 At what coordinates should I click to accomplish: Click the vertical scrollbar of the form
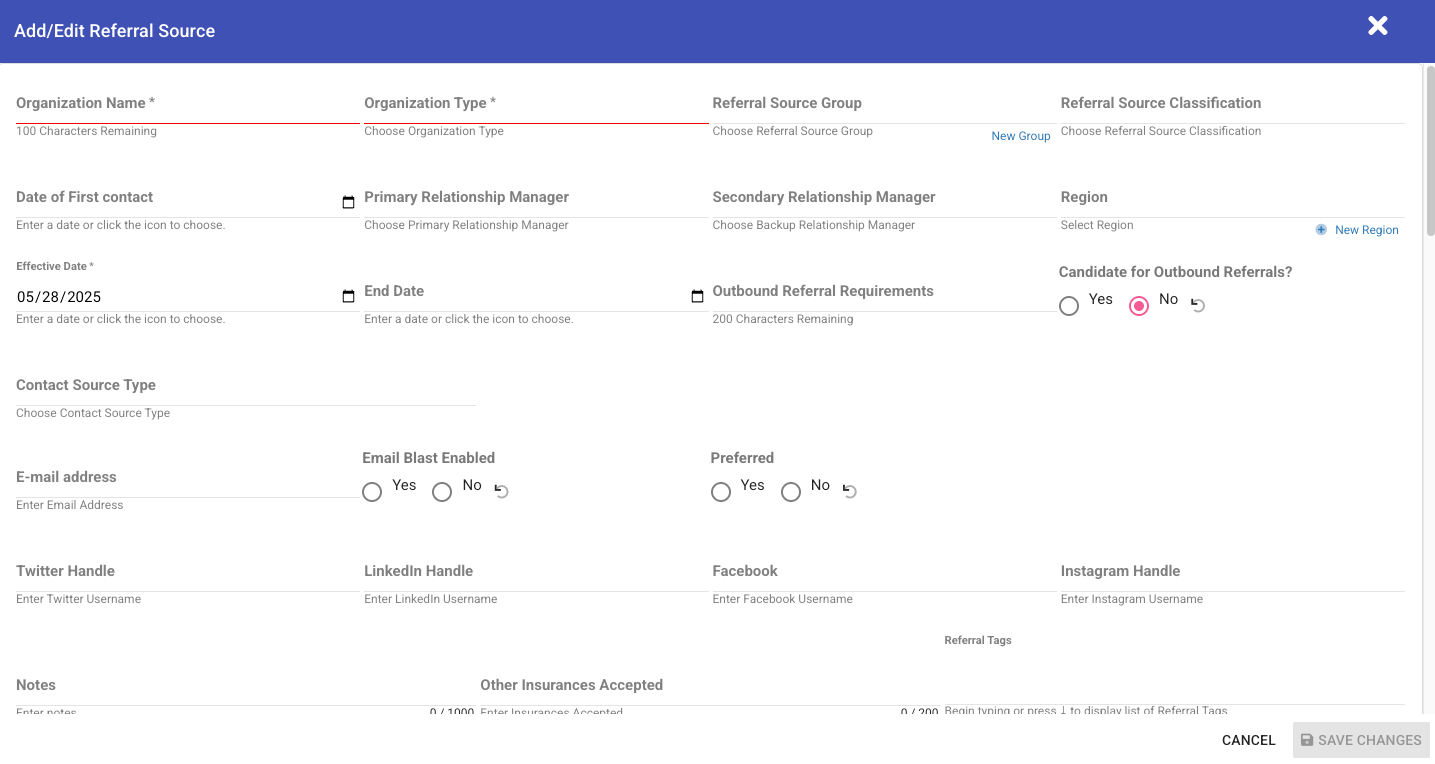point(1429,150)
